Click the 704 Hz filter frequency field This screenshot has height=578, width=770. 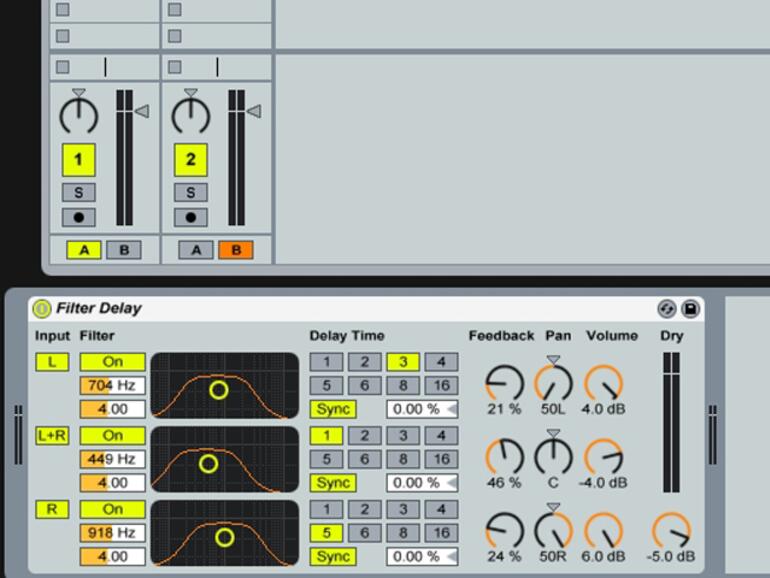click(112, 385)
